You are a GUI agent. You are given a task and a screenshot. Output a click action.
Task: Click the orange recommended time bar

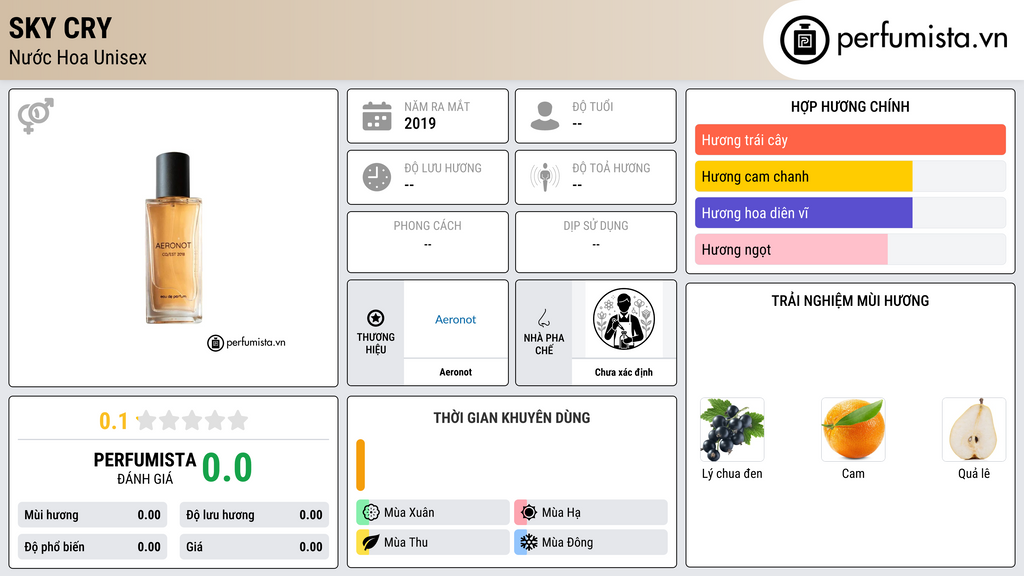(360, 465)
